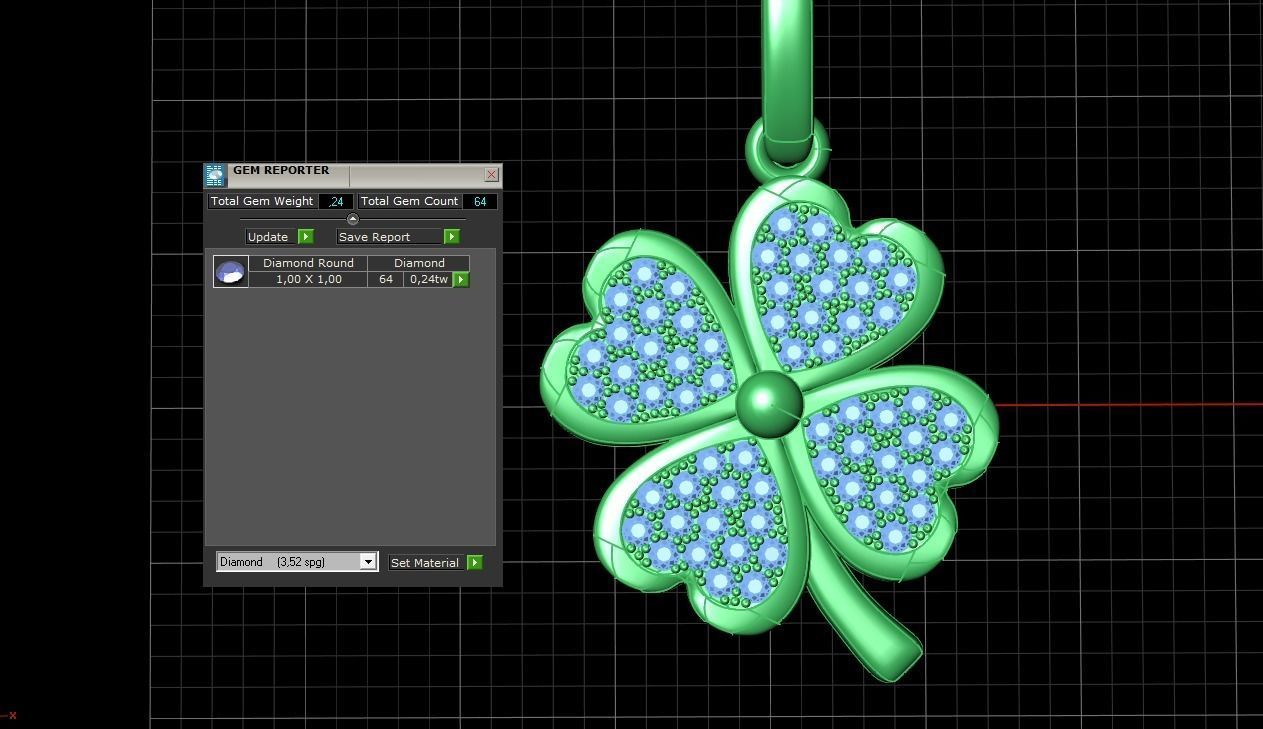Click the Total Gem Weight value field

[x=336, y=201]
